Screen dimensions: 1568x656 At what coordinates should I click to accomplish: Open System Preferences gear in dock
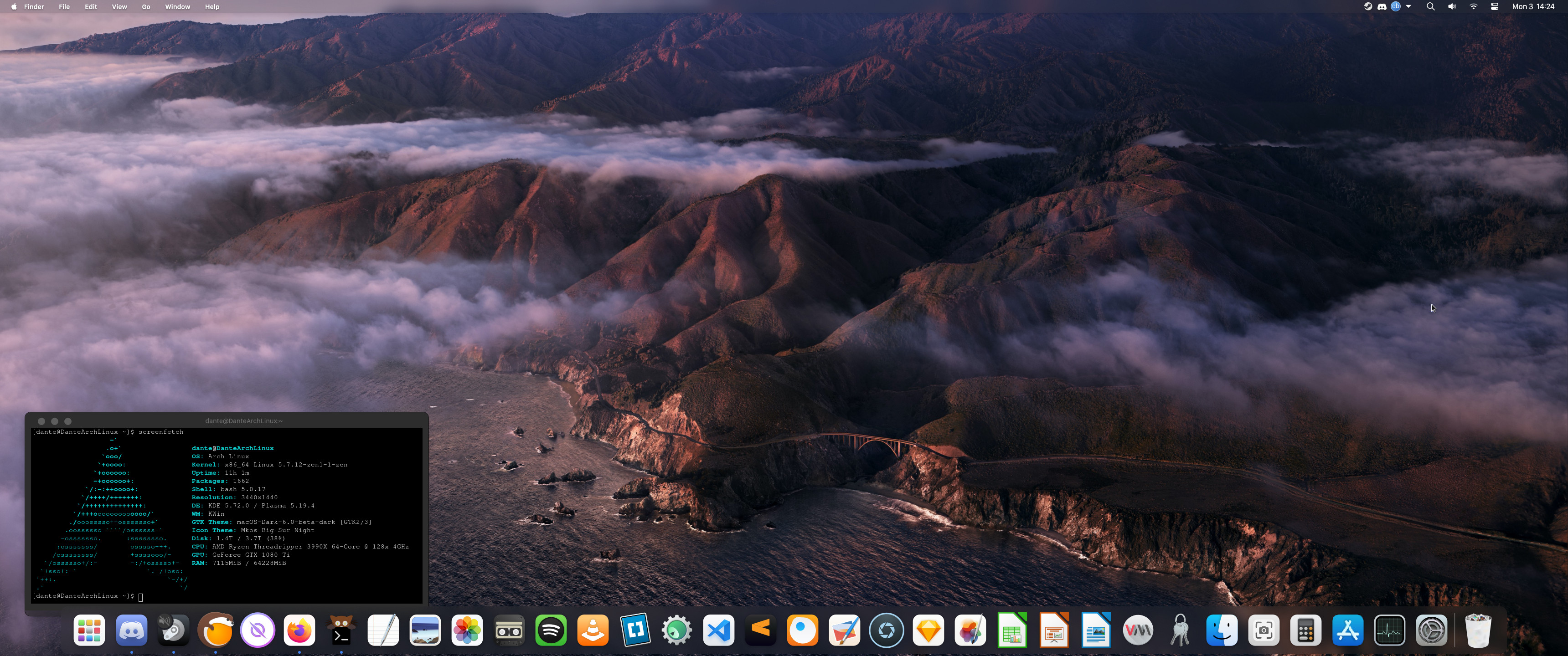1432,630
